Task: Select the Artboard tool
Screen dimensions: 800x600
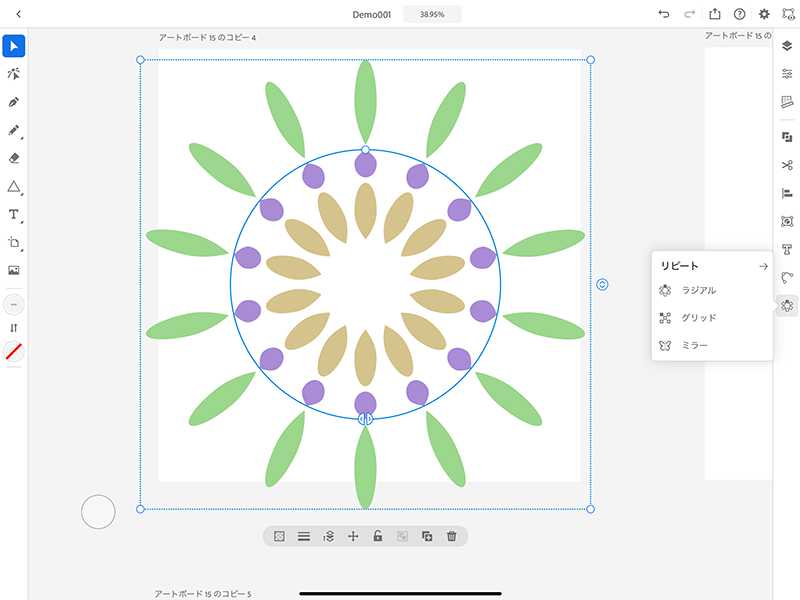Action: (14, 242)
